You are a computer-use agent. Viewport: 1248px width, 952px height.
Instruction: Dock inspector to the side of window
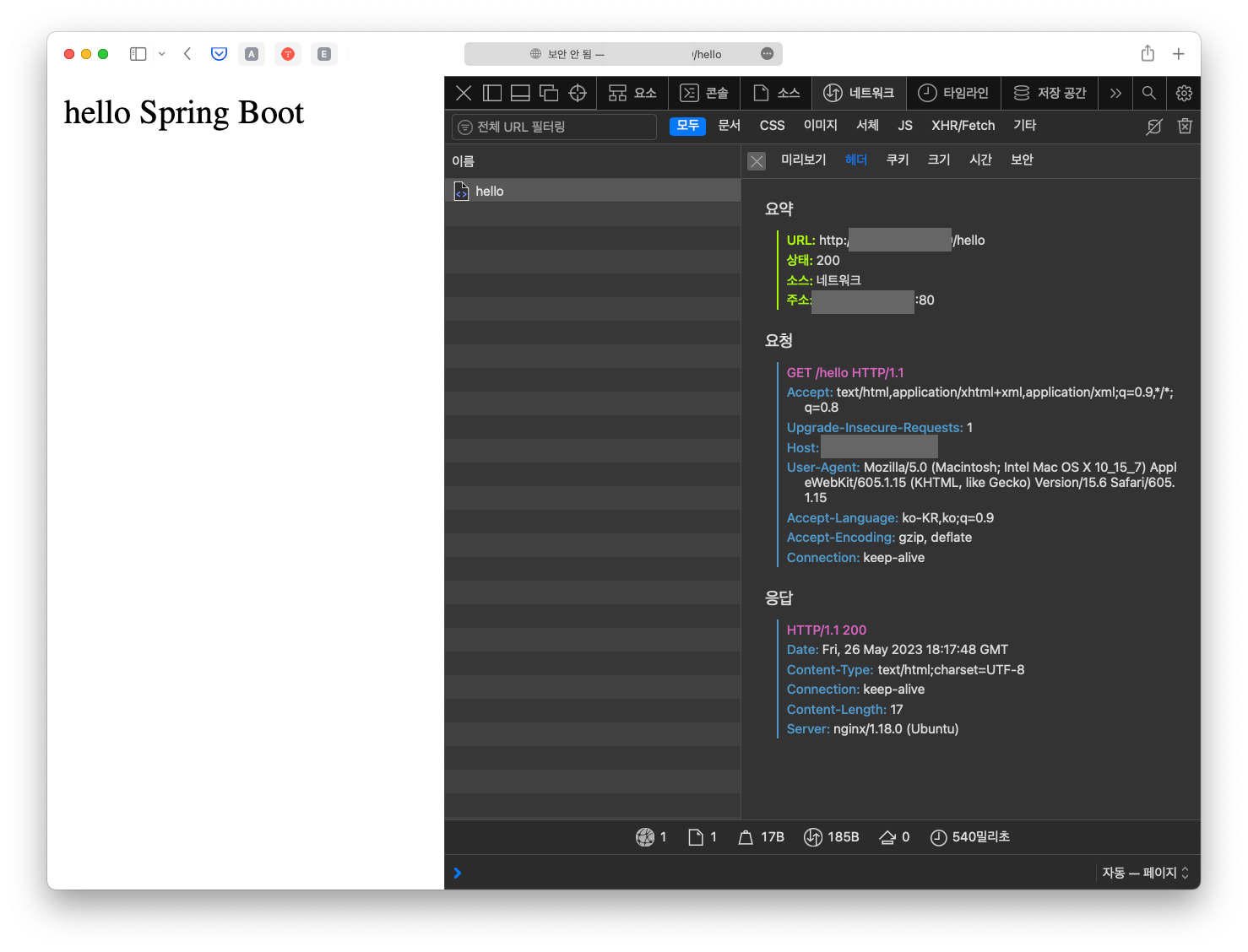click(x=492, y=93)
